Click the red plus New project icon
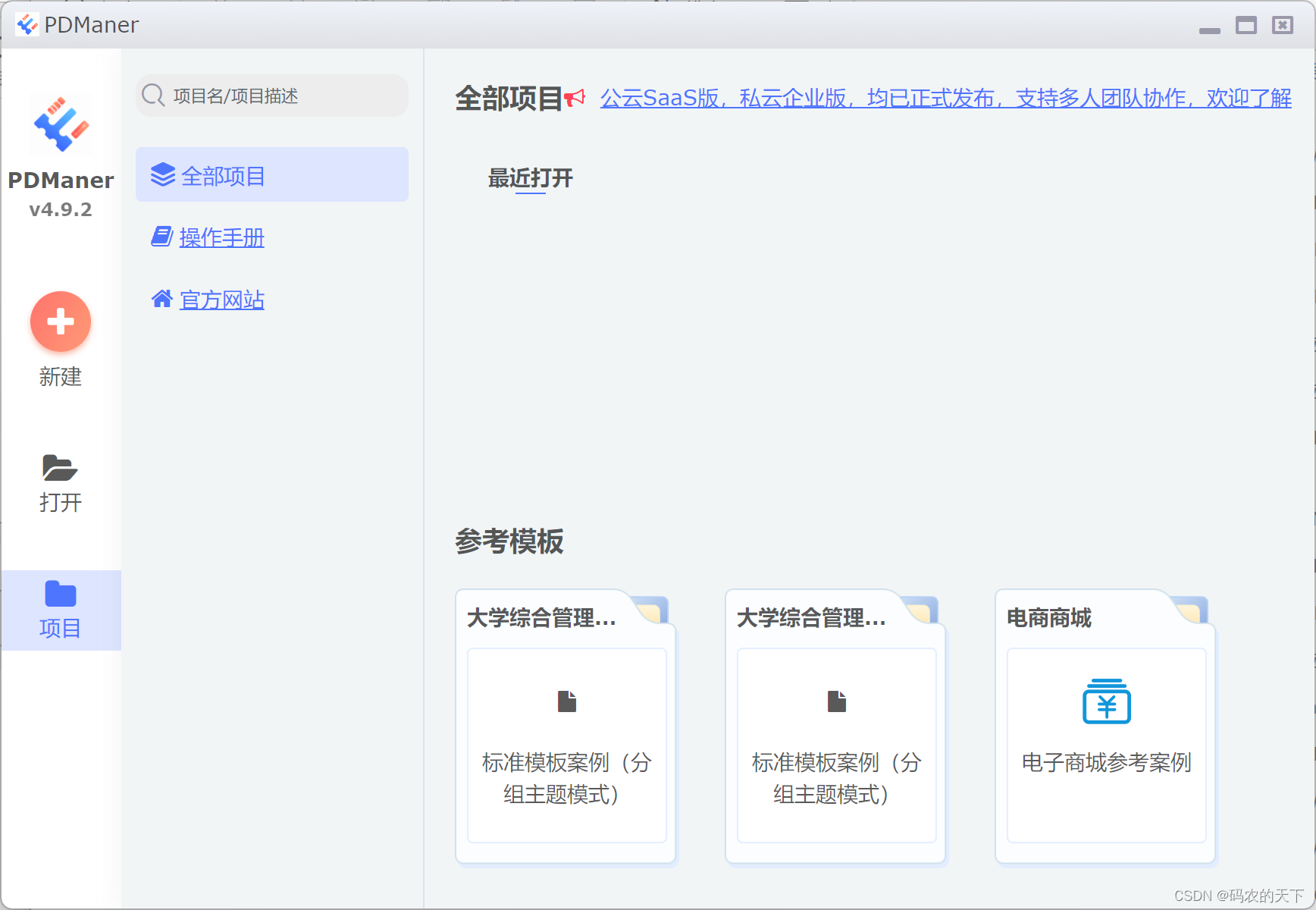This screenshot has height=910, width=1316. (61, 322)
